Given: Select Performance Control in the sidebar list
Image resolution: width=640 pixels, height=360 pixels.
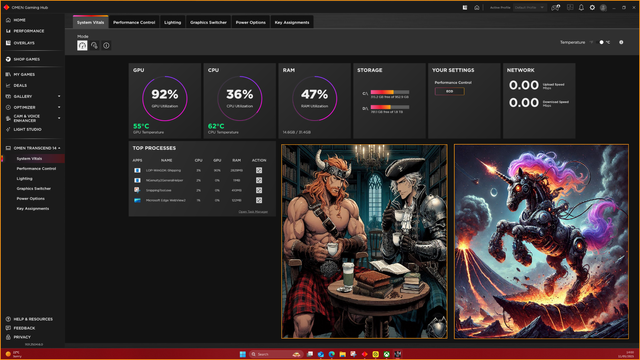Looking at the screenshot, I should point(36,169).
